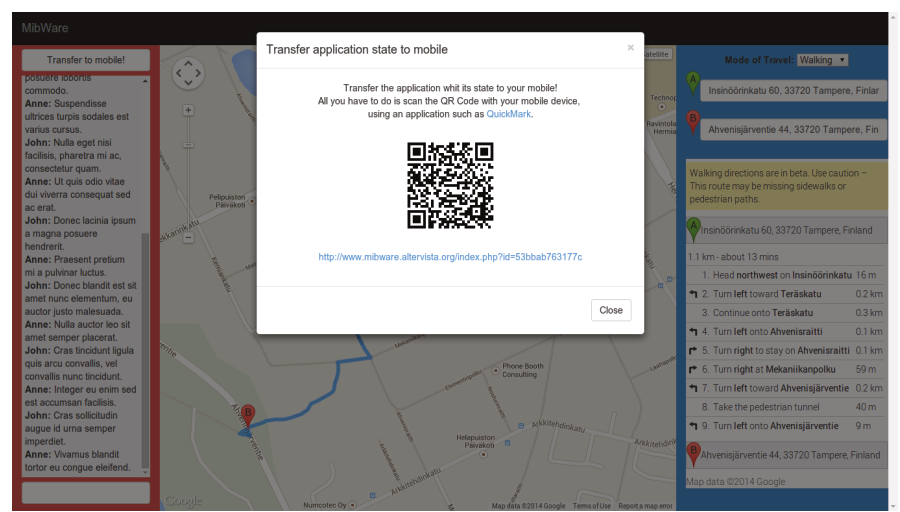Image resolution: width=900 pixels, height=512 pixels.
Task: Click the map zoom in plus button
Action: [x=188, y=110]
